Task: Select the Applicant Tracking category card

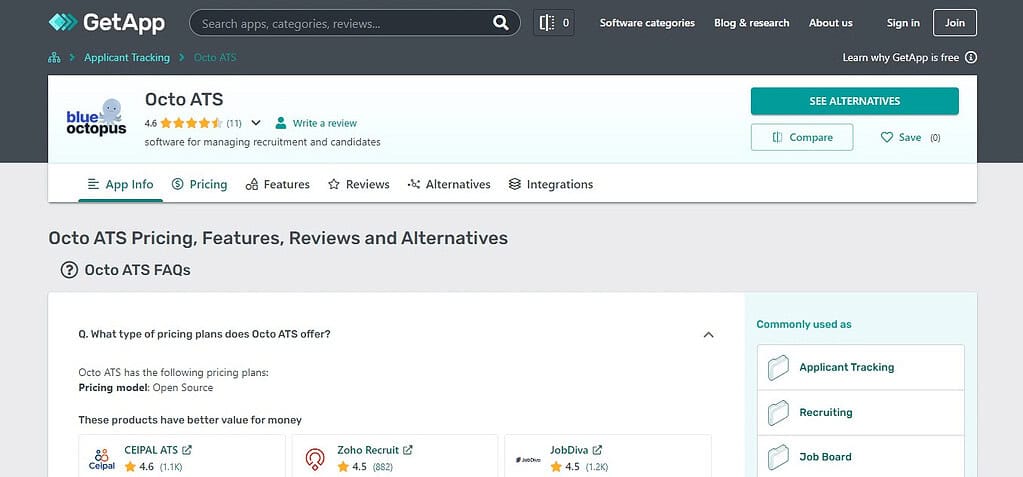Action: pos(861,367)
